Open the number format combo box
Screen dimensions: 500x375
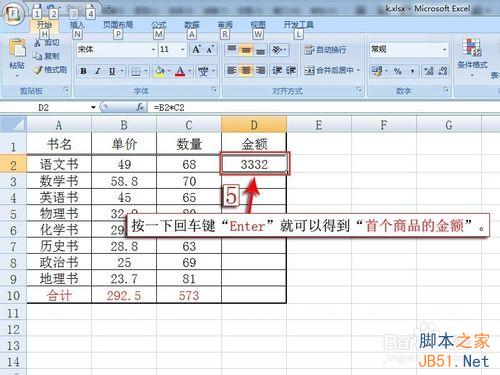(x=409, y=50)
